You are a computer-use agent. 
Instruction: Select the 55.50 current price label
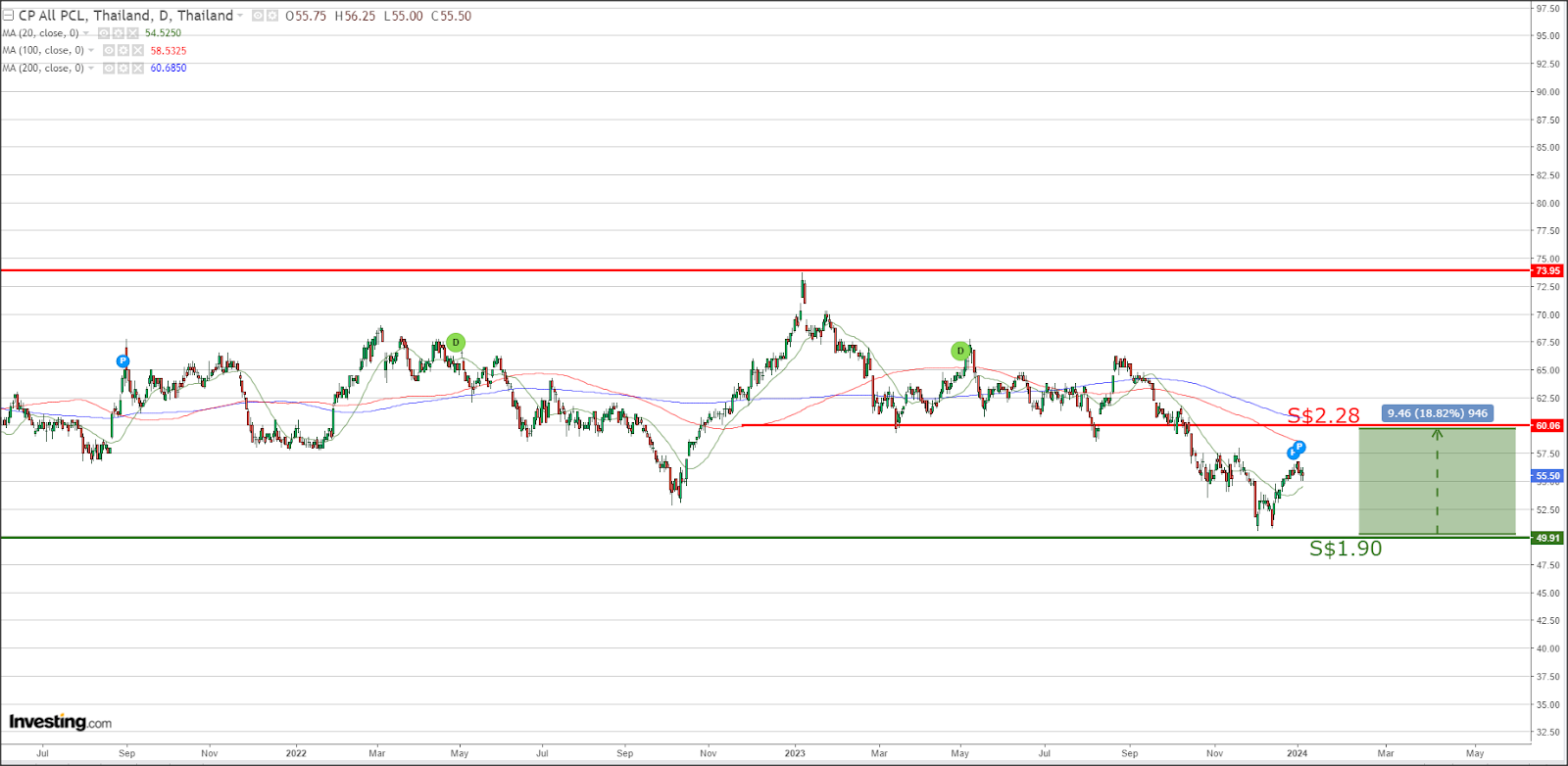(1547, 476)
